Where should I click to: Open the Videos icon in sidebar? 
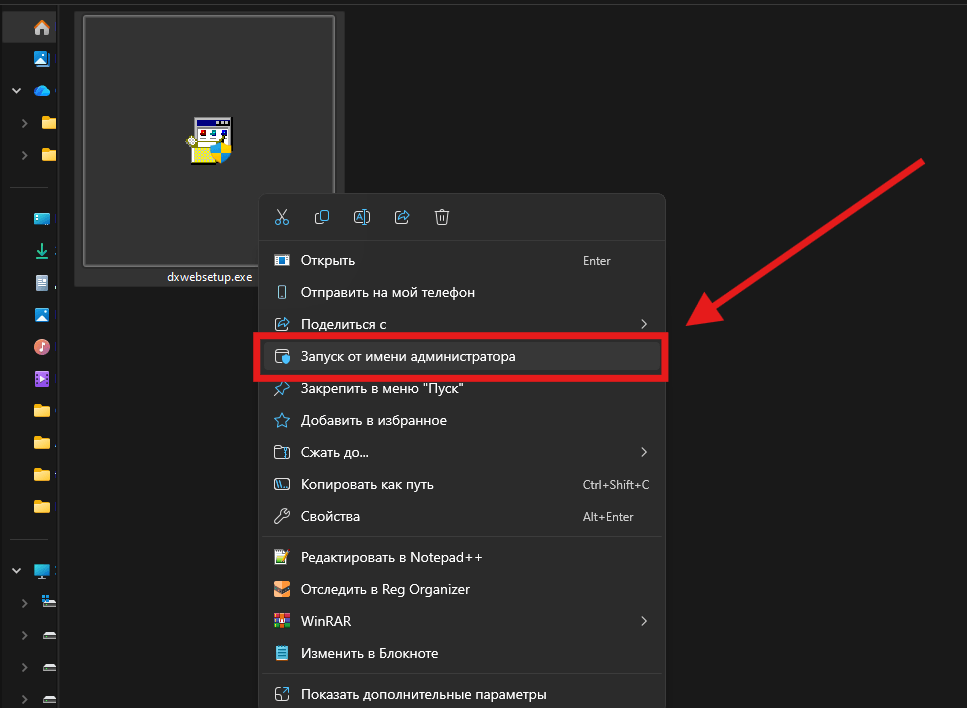coord(41,379)
